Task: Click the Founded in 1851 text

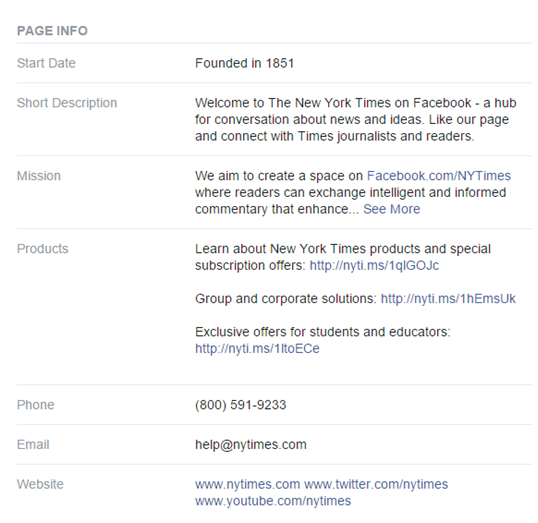Action: pyautogui.click(x=245, y=63)
